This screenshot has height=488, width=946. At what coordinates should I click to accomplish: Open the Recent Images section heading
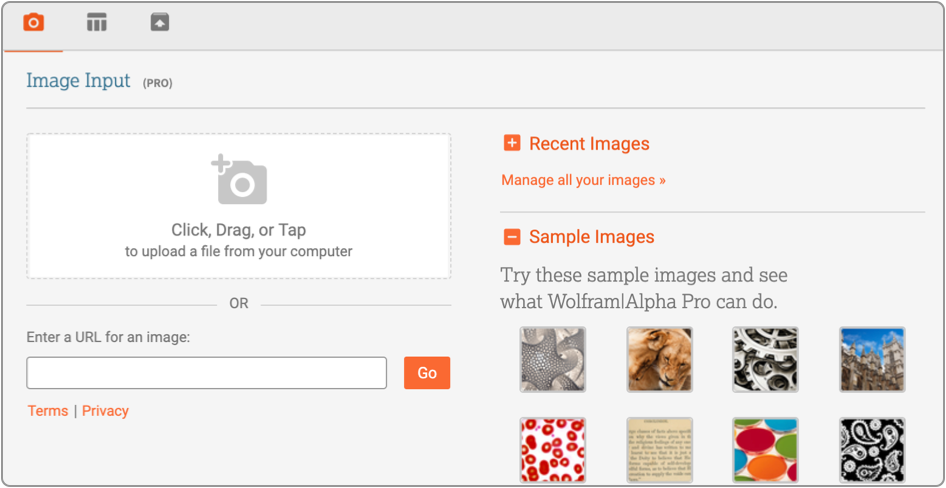pyautogui.click(x=589, y=144)
